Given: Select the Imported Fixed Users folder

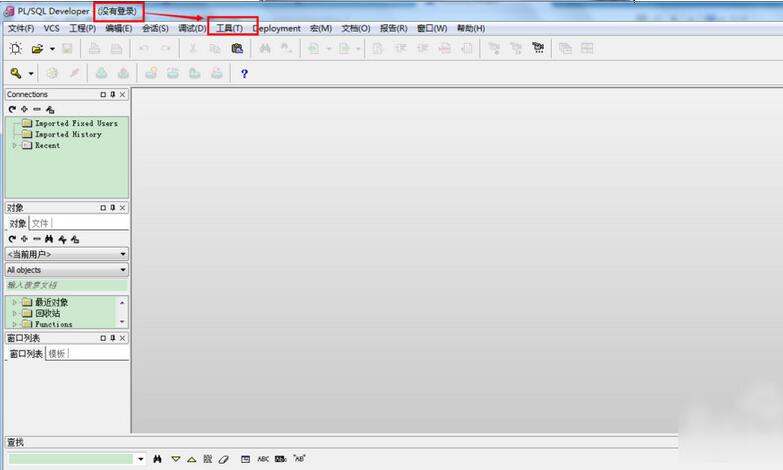Looking at the screenshot, I should (x=76, y=123).
